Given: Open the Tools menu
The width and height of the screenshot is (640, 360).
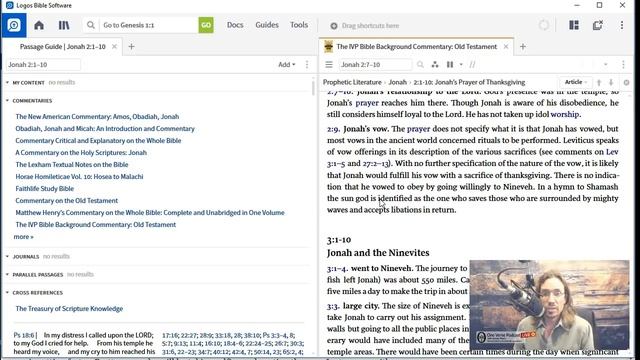Looking at the screenshot, I should click(299, 25).
